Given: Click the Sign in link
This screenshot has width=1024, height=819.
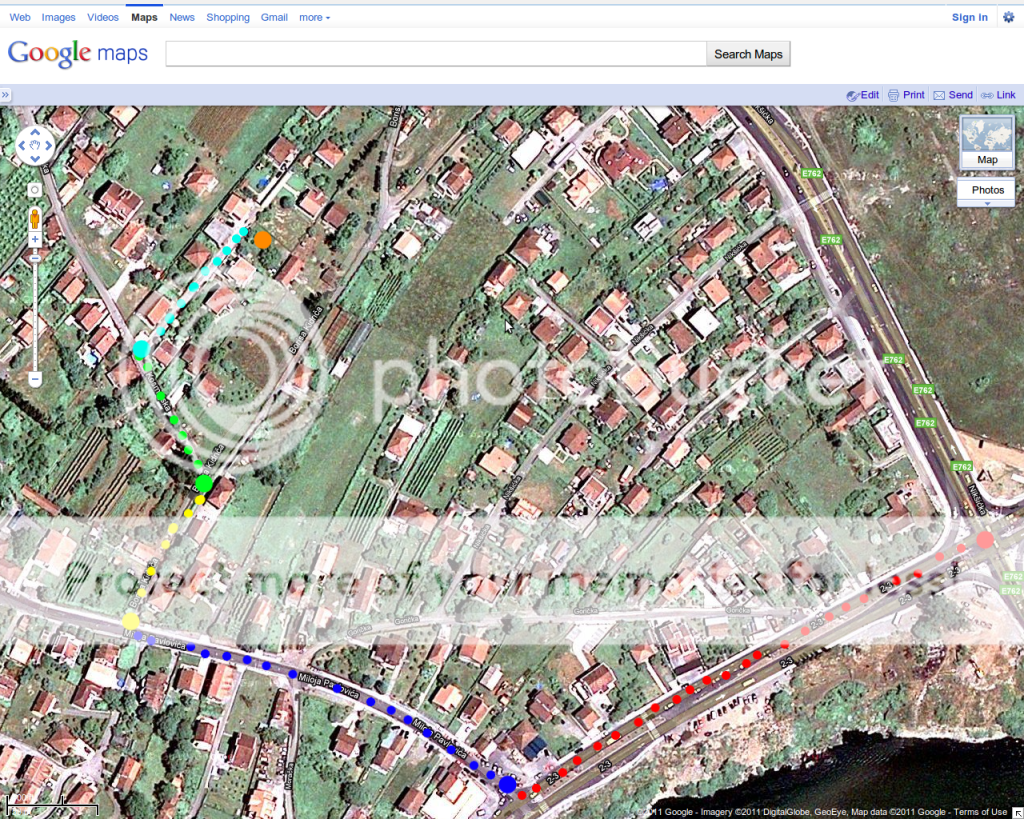Looking at the screenshot, I should [x=969, y=17].
